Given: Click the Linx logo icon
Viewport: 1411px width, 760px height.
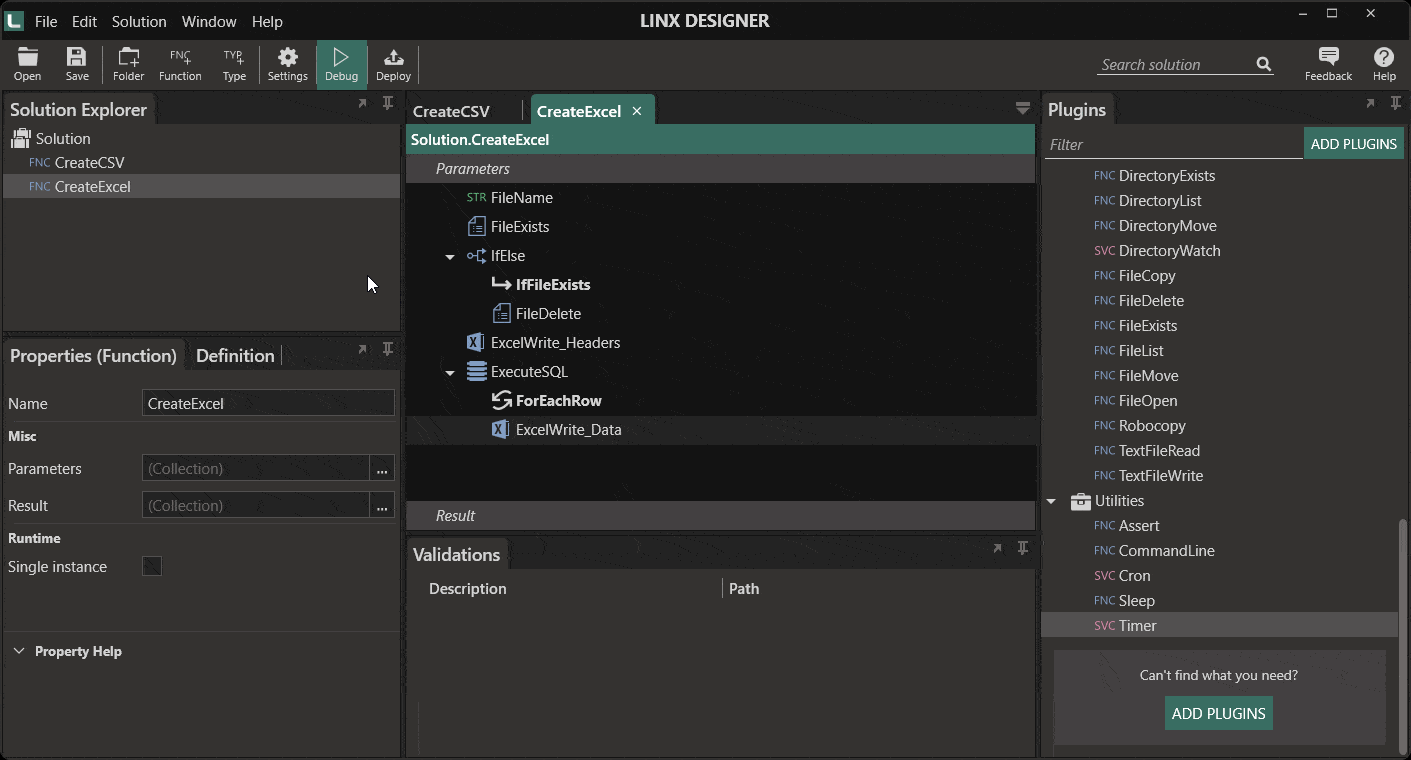Looking at the screenshot, I should (x=14, y=21).
